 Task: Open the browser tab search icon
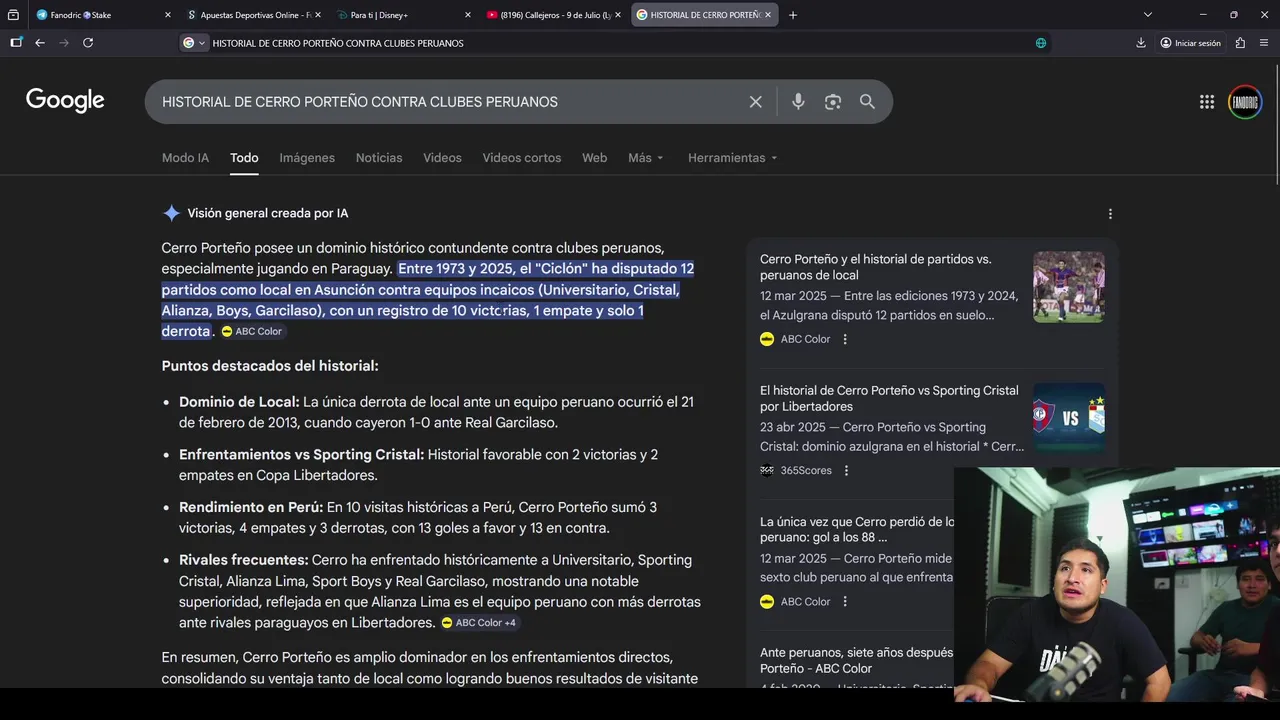tap(15, 15)
